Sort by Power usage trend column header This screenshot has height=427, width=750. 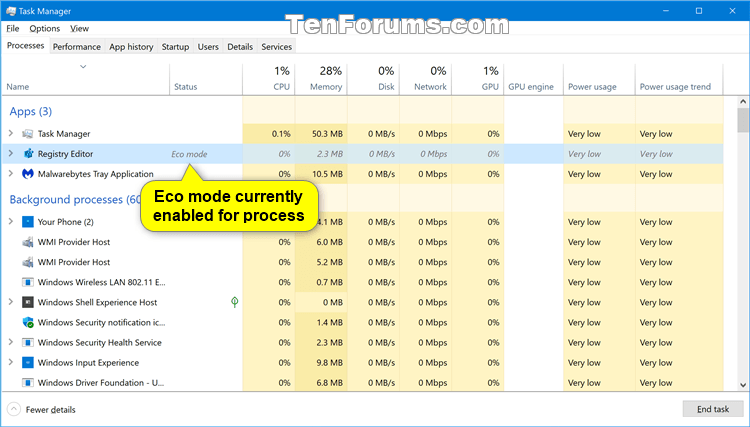click(679, 79)
